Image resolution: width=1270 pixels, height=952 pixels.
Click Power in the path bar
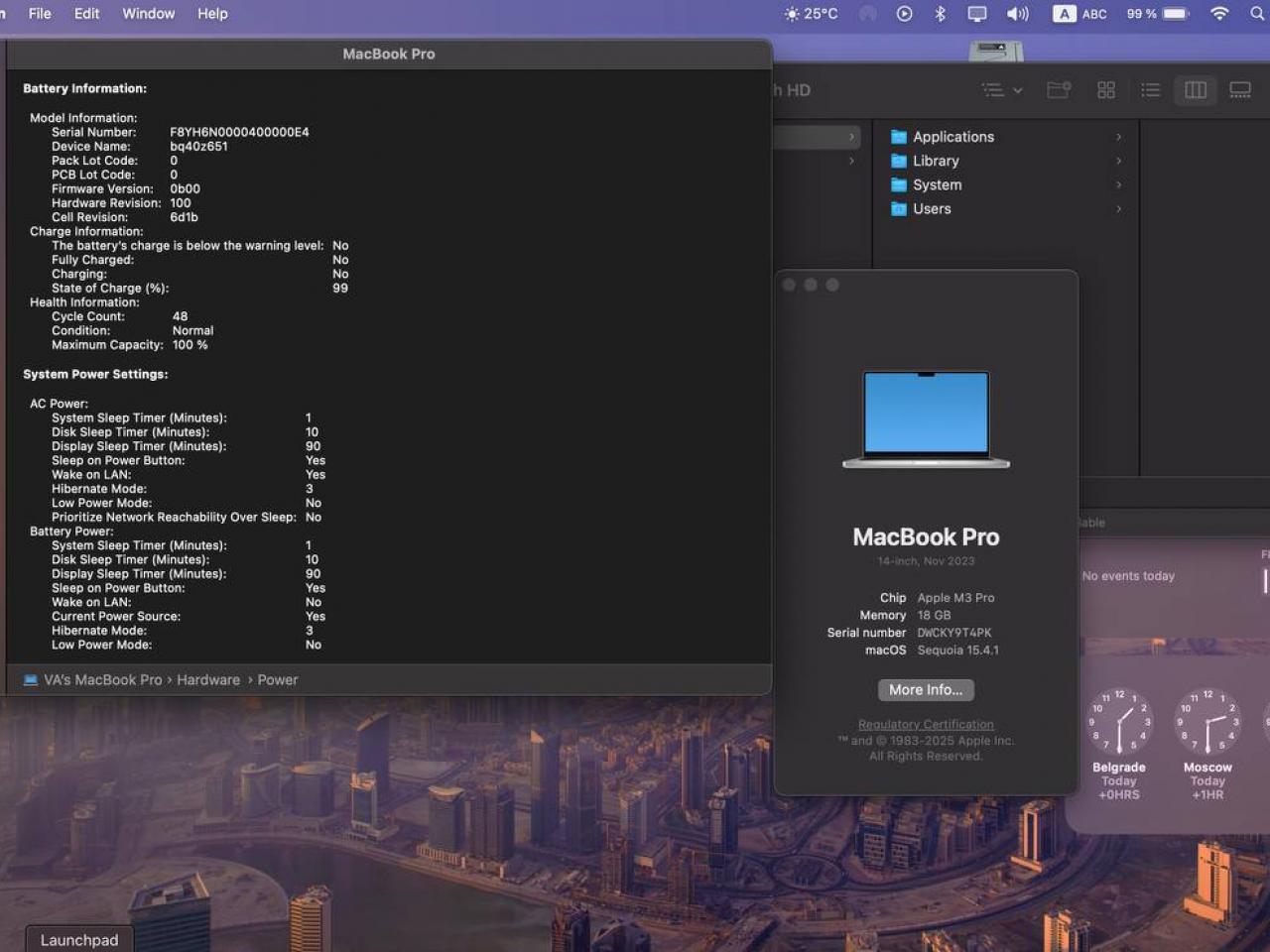278,680
